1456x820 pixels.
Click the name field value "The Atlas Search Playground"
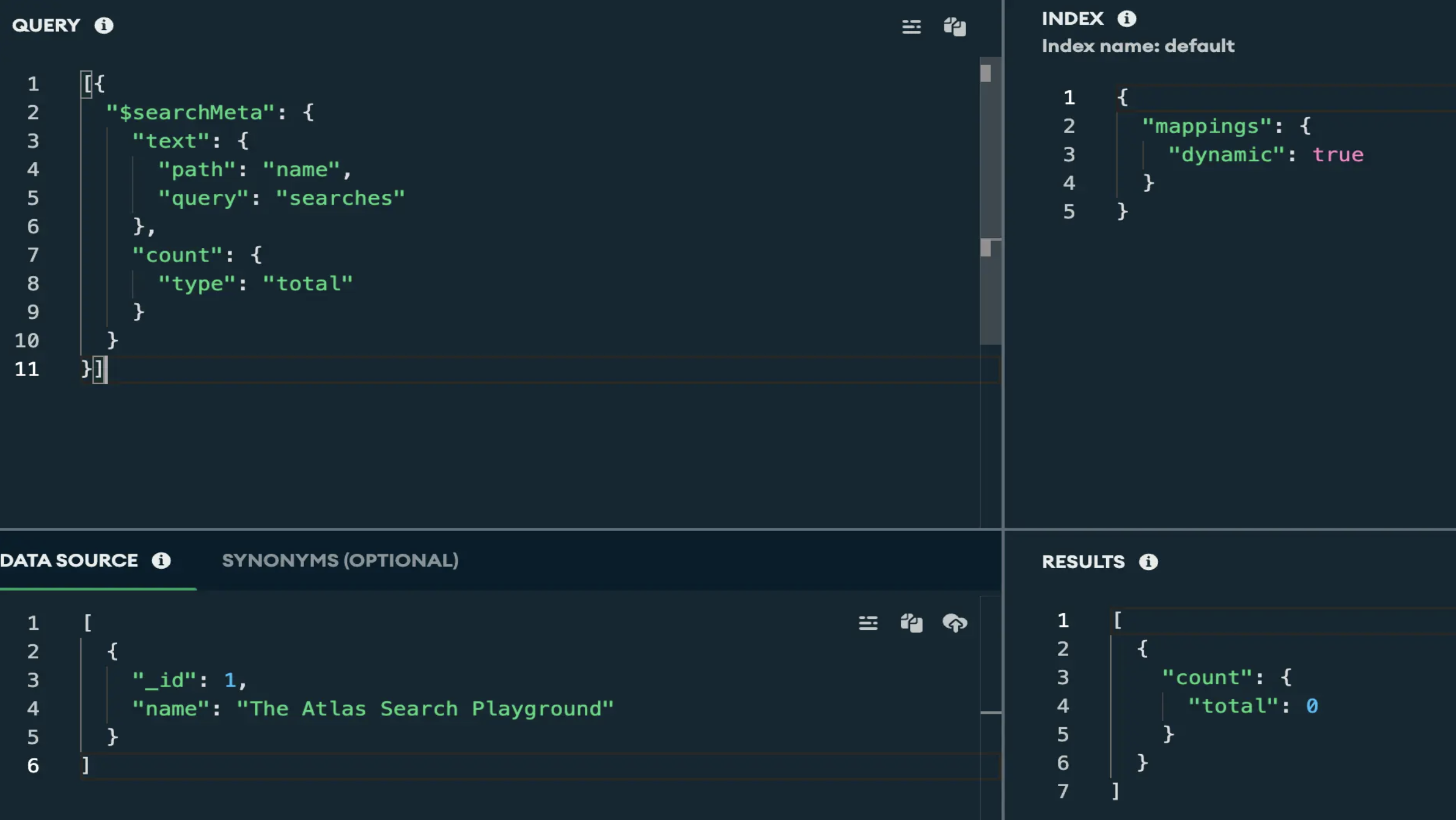pos(425,708)
